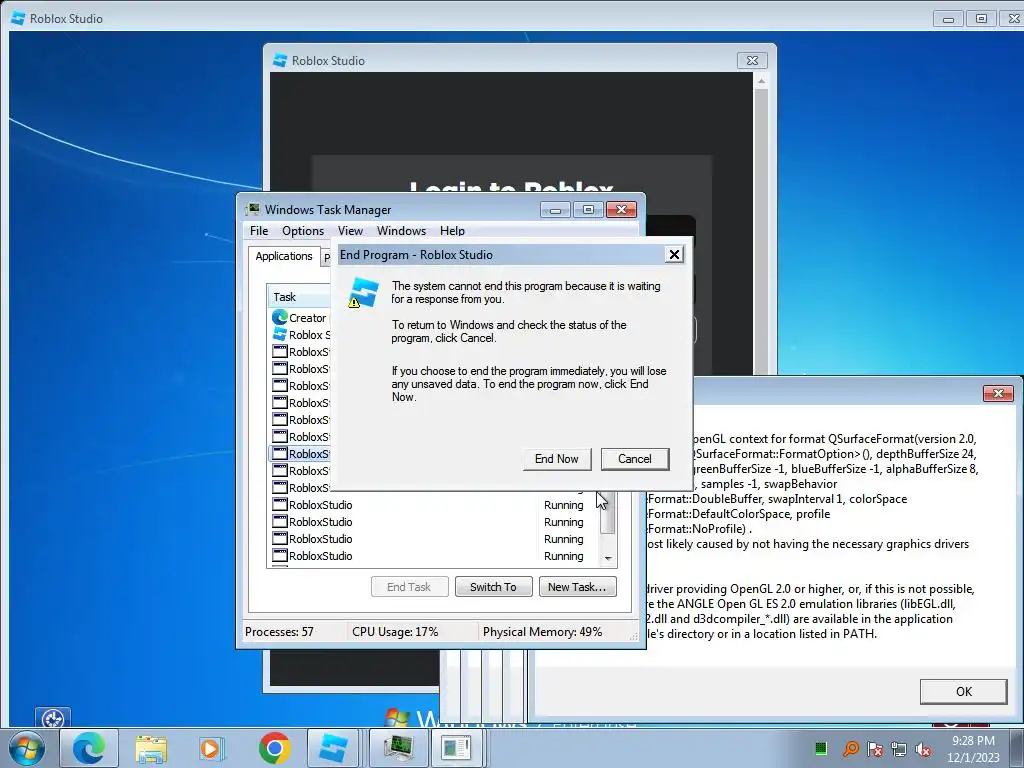Image resolution: width=1024 pixels, height=768 pixels.
Task: Click the greyed-out End Task button
Action: coord(409,586)
